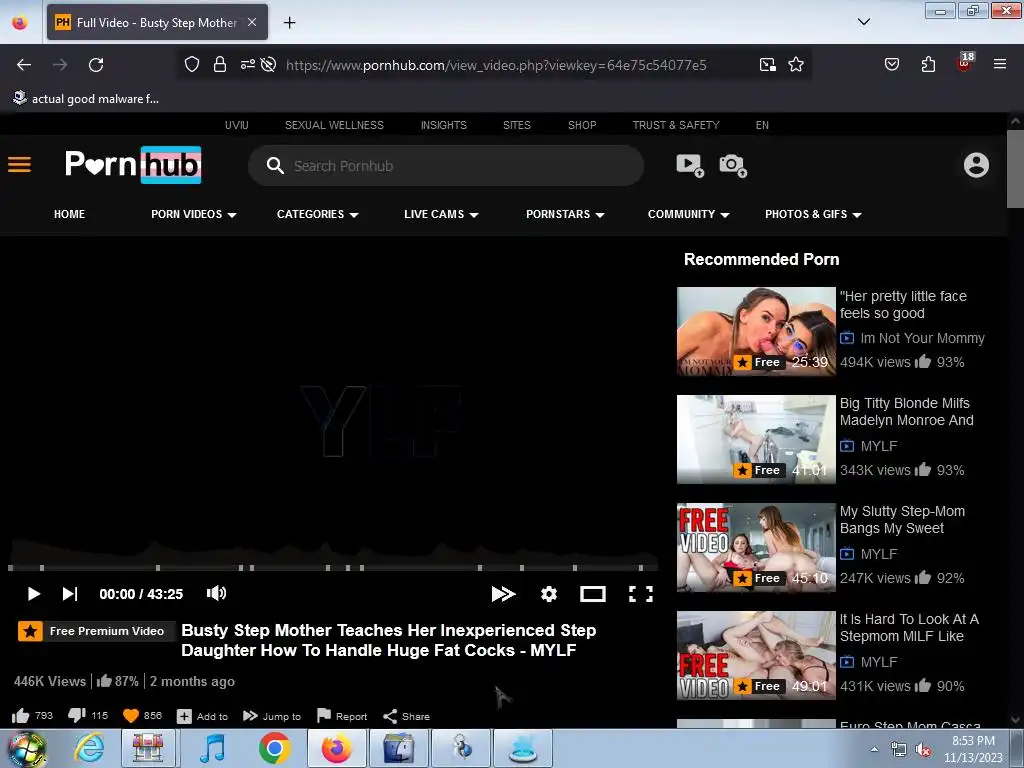
Task: Expand the PORNSTARS dropdown
Action: click(565, 214)
